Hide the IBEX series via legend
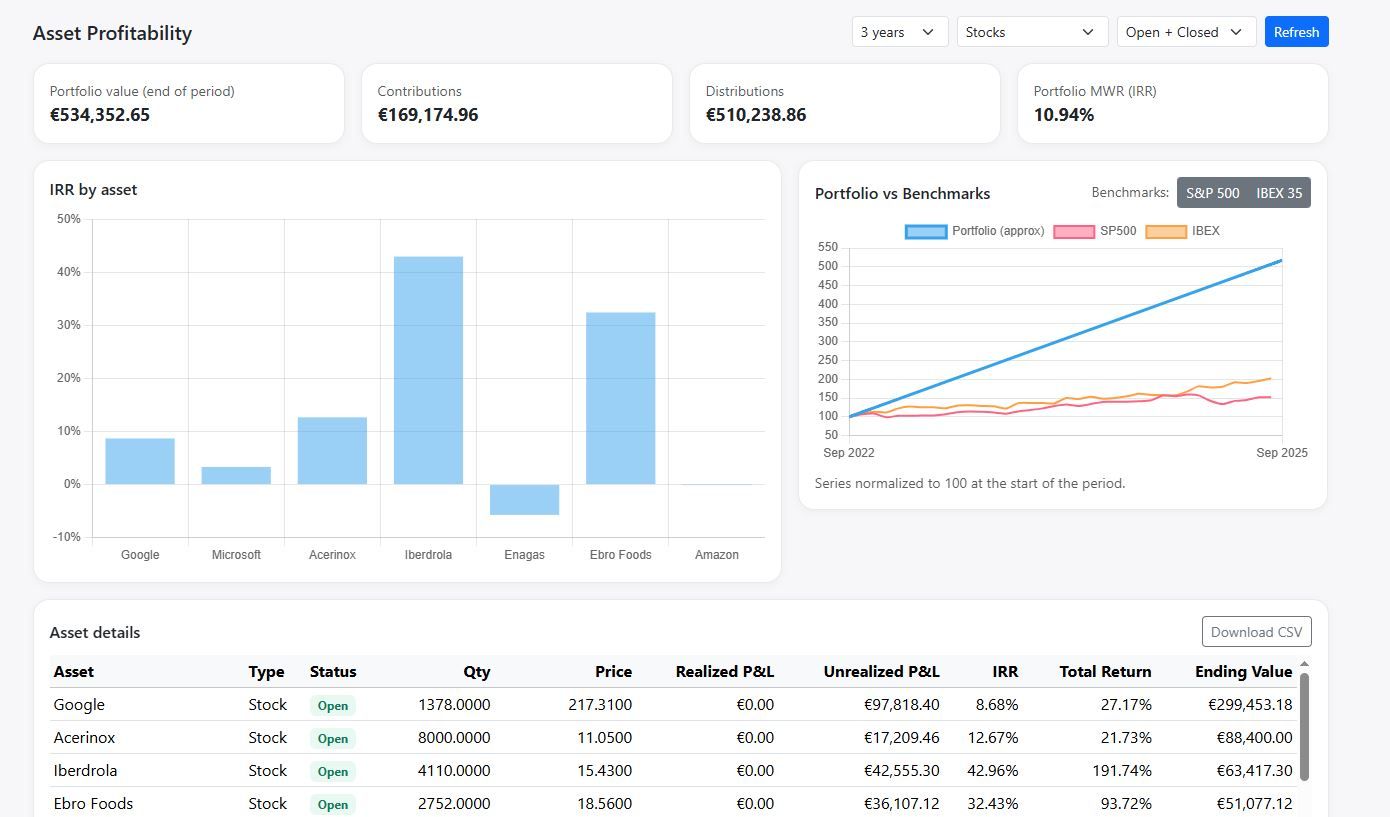The height and width of the screenshot is (817, 1390). tap(1205, 231)
